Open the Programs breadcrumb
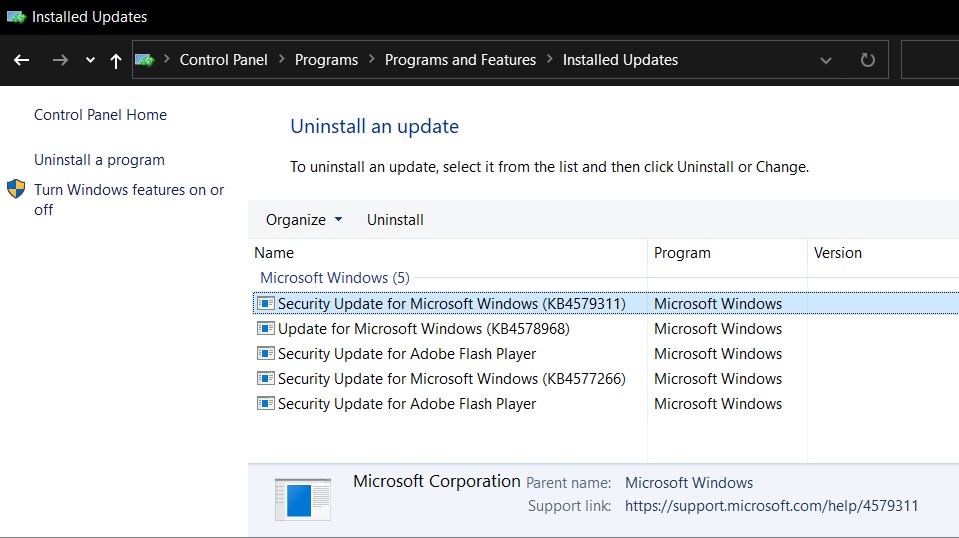Screen dimensions: 959x538 (x=326, y=60)
